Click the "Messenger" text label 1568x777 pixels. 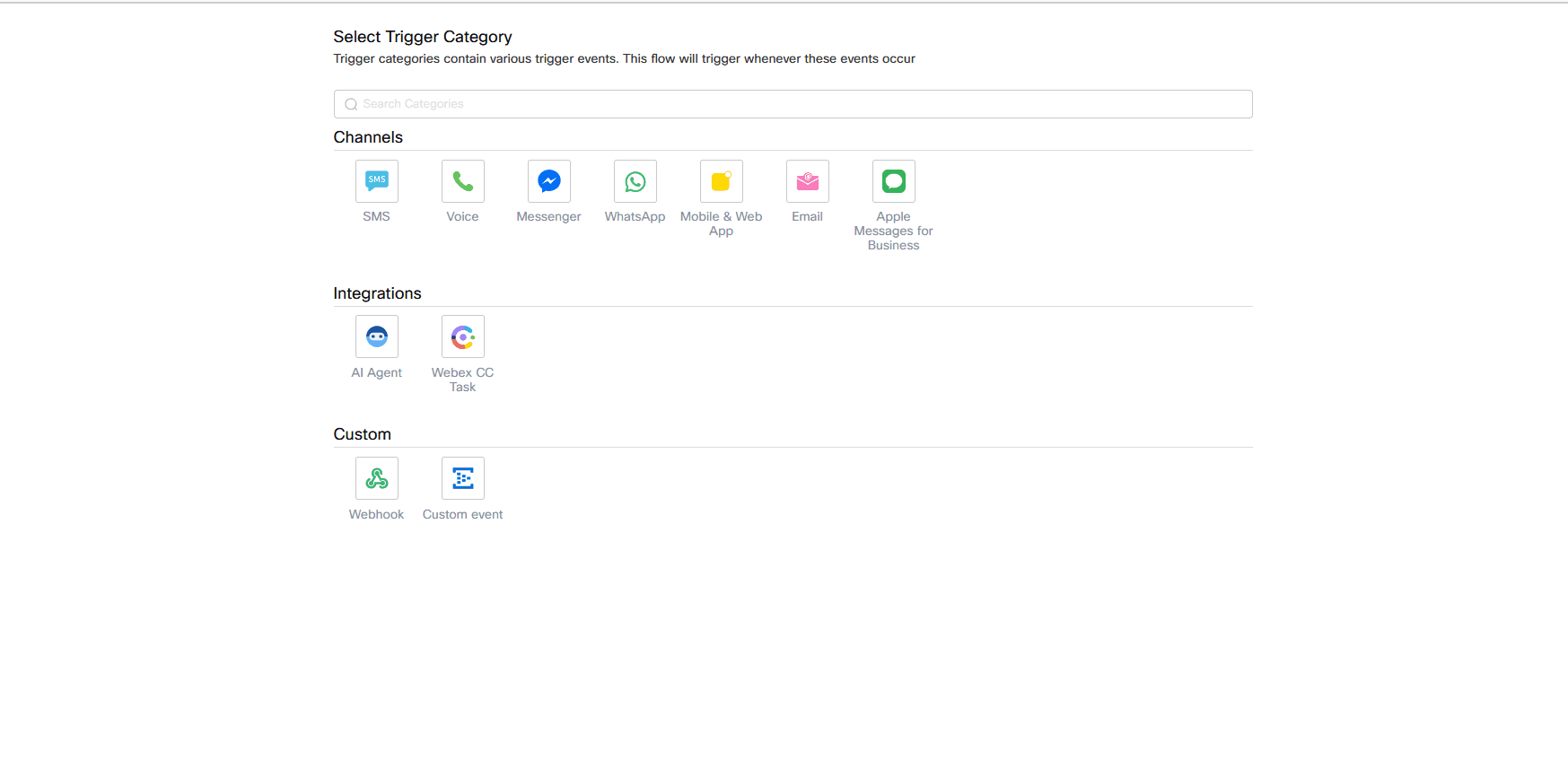pyautogui.click(x=548, y=216)
